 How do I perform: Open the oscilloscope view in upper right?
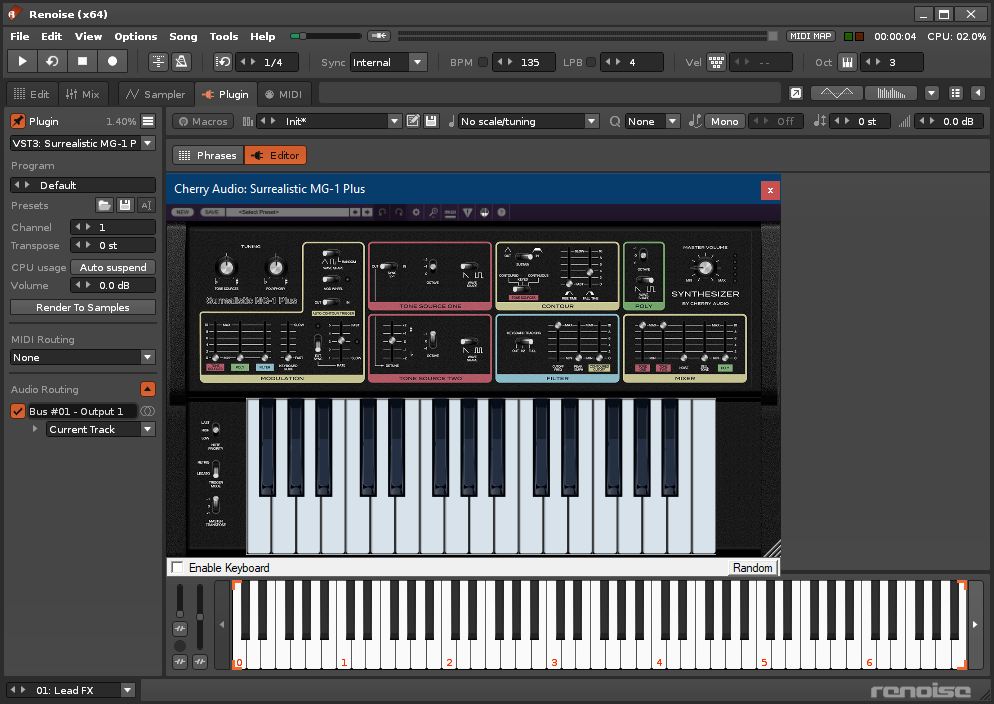[x=837, y=93]
